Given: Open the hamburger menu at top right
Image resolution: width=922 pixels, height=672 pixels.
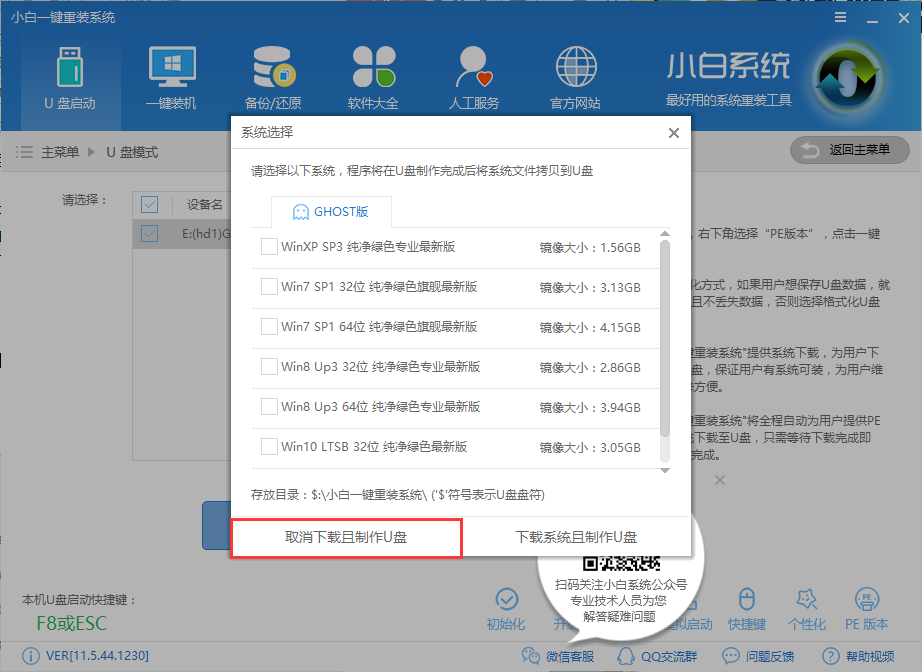Looking at the screenshot, I should point(838,16).
